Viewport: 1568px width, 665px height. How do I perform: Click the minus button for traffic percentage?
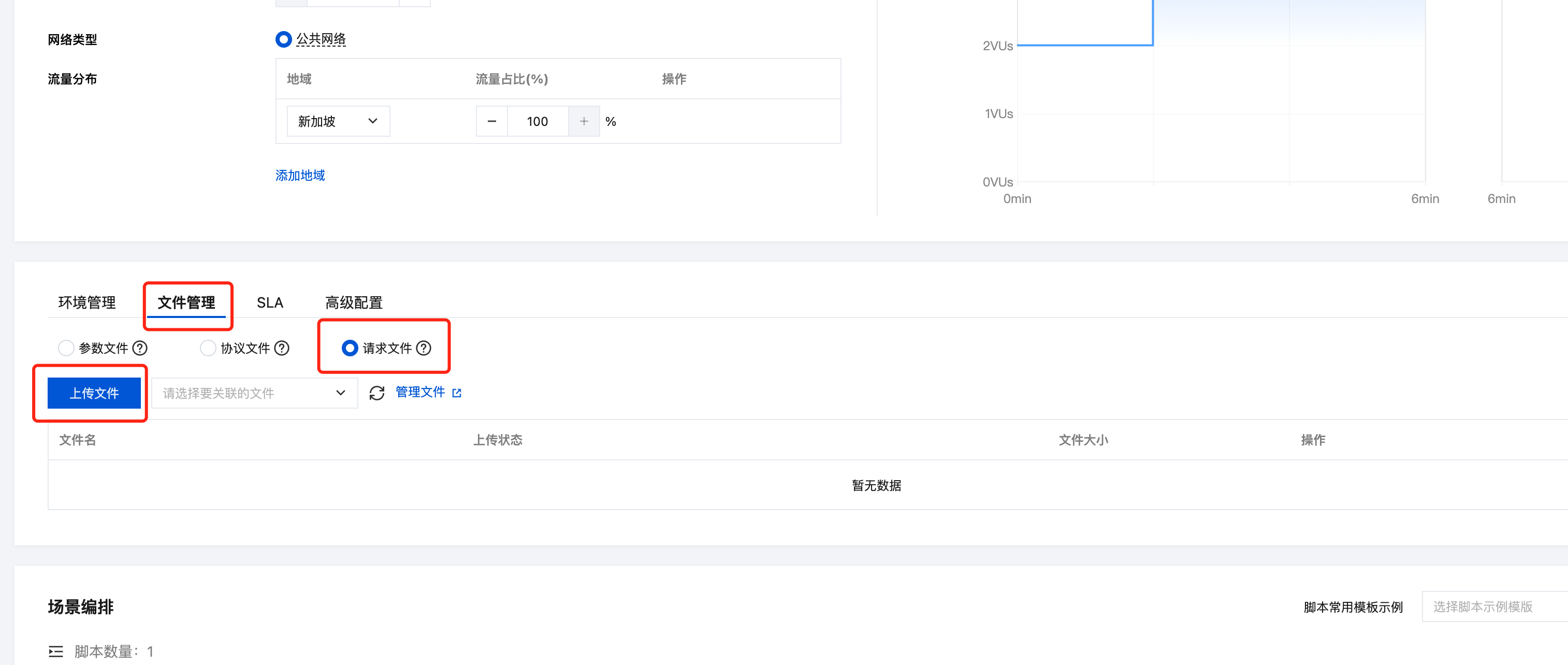pyautogui.click(x=492, y=121)
